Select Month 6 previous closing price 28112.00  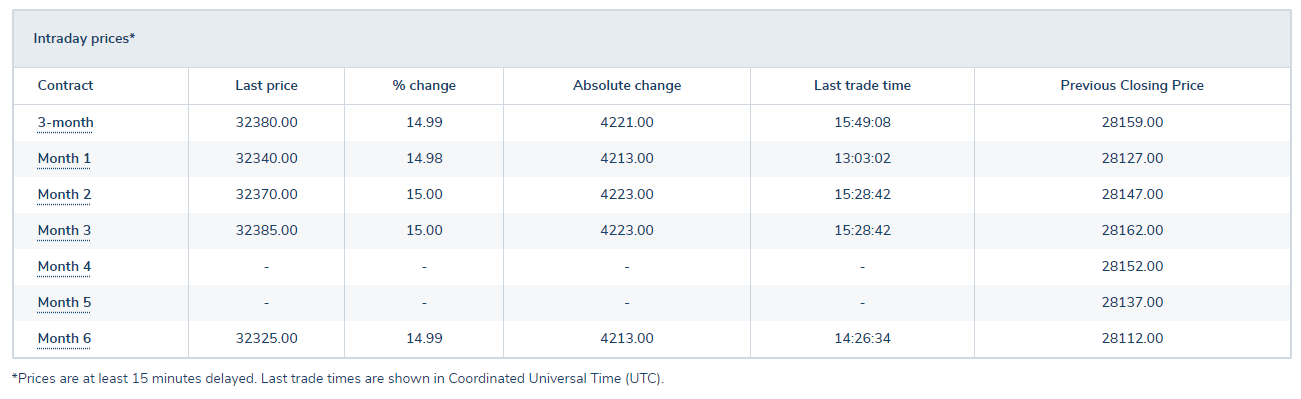coord(1132,338)
